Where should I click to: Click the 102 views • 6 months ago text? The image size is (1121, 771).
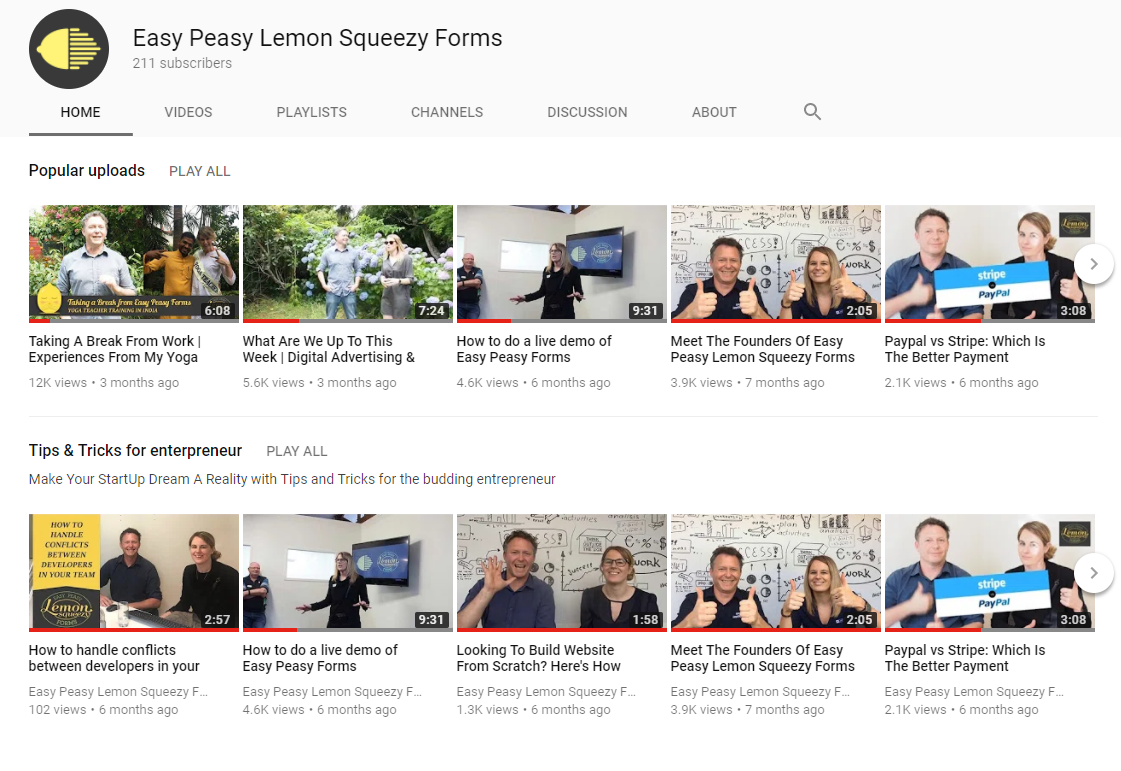104,709
